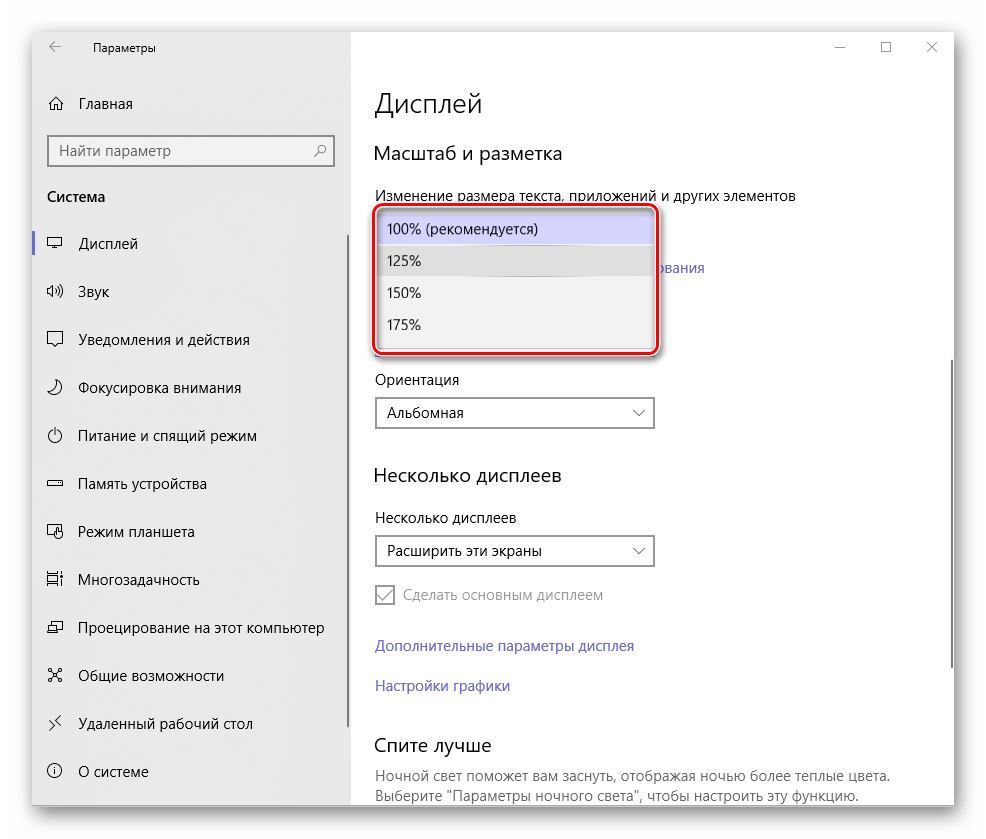This screenshot has height=839, width=986.
Task: Select the Питание и спящий режим icon
Action: click(56, 436)
